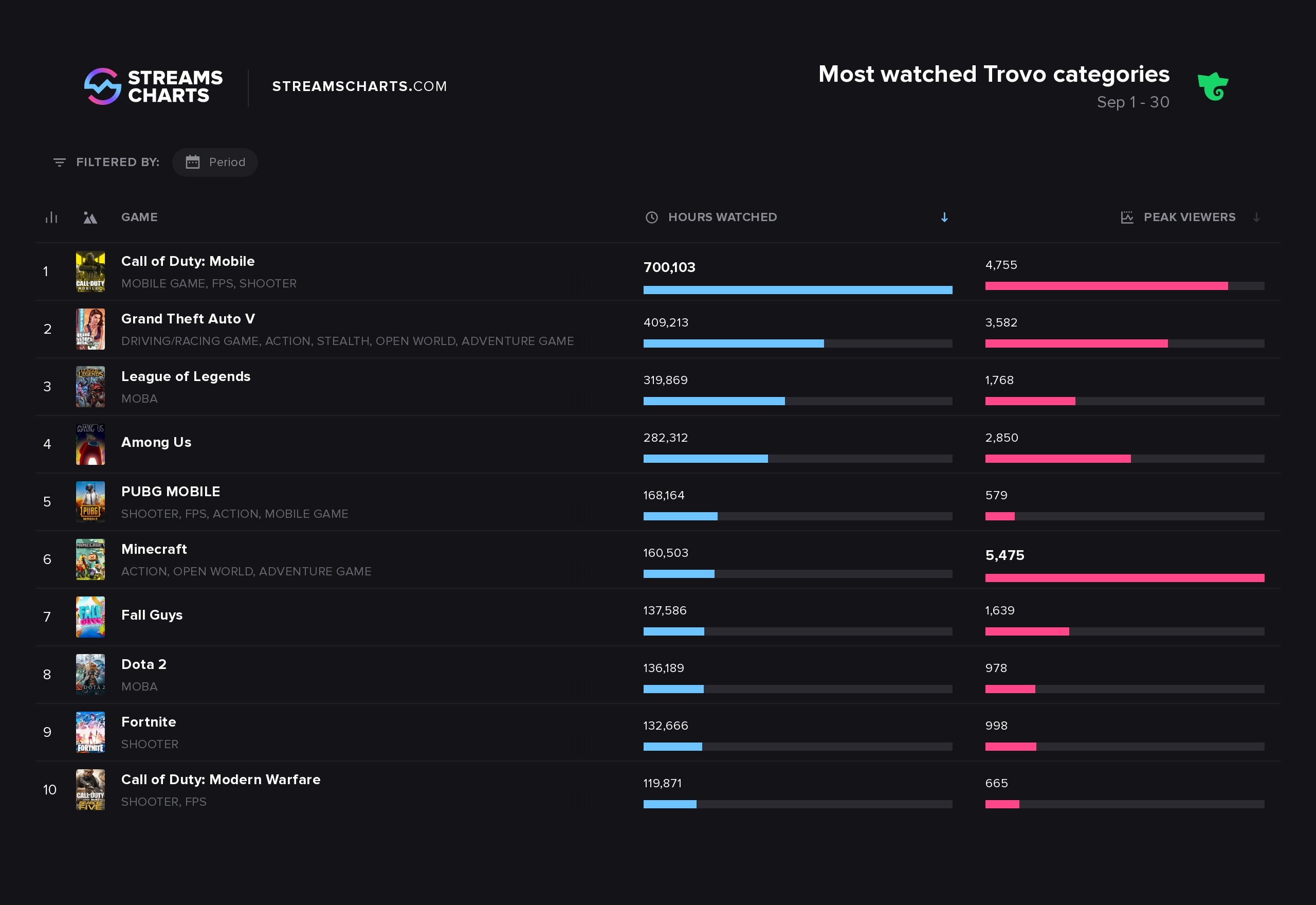The width and height of the screenshot is (1316, 905).
Task: Click the Hours Watched sort arrow icon
Action: coord(944,218)
